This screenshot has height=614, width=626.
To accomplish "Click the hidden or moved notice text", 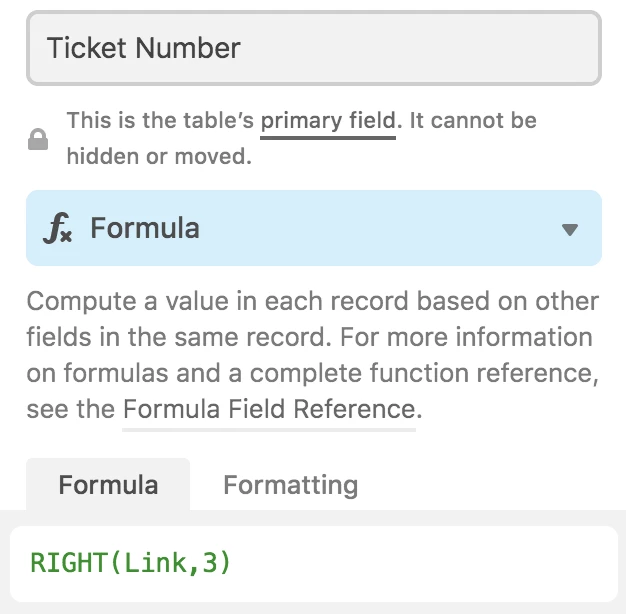I will click(x=159, y=156).
